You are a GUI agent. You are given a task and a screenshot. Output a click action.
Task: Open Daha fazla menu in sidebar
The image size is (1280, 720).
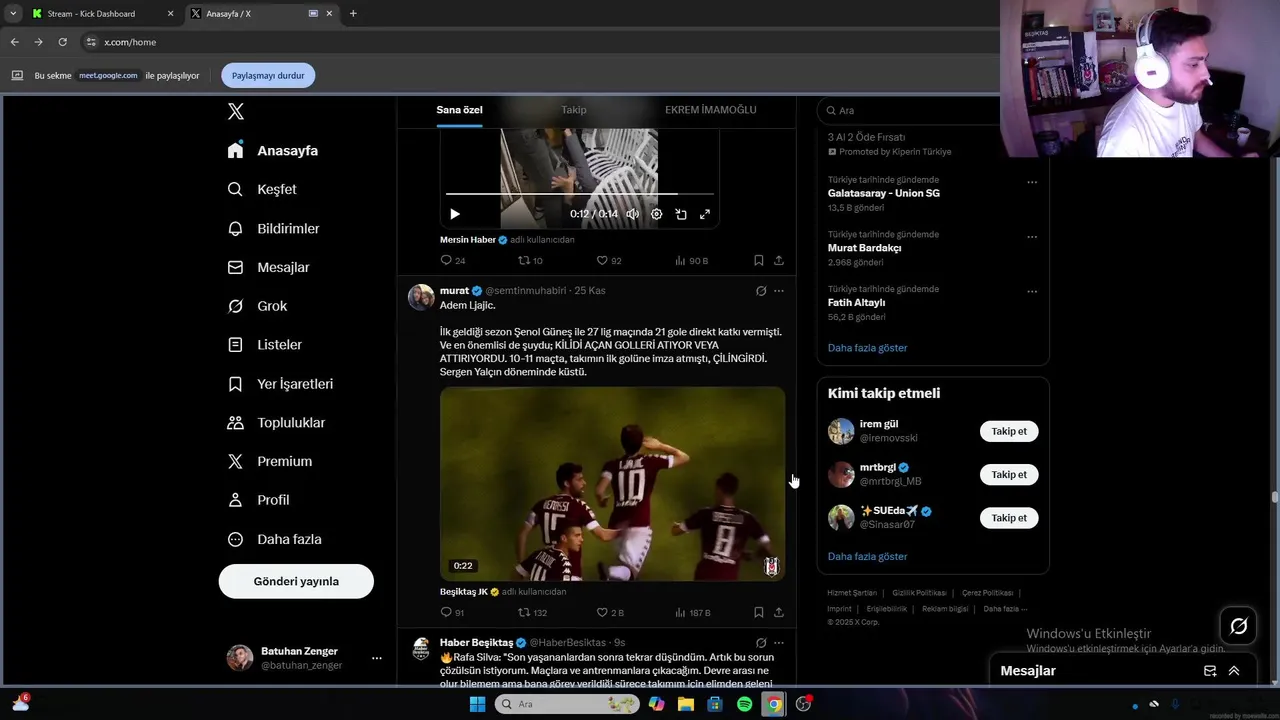(274, 539)
